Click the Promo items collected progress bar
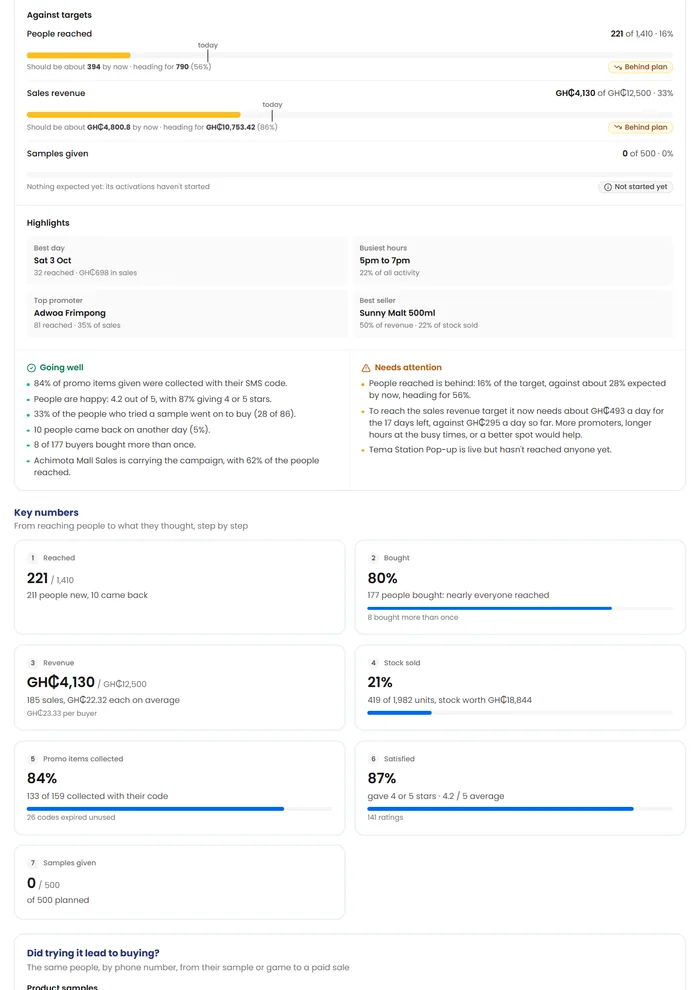Image resolution: width=700 pixels, height=990 pixels. [179, 809]
